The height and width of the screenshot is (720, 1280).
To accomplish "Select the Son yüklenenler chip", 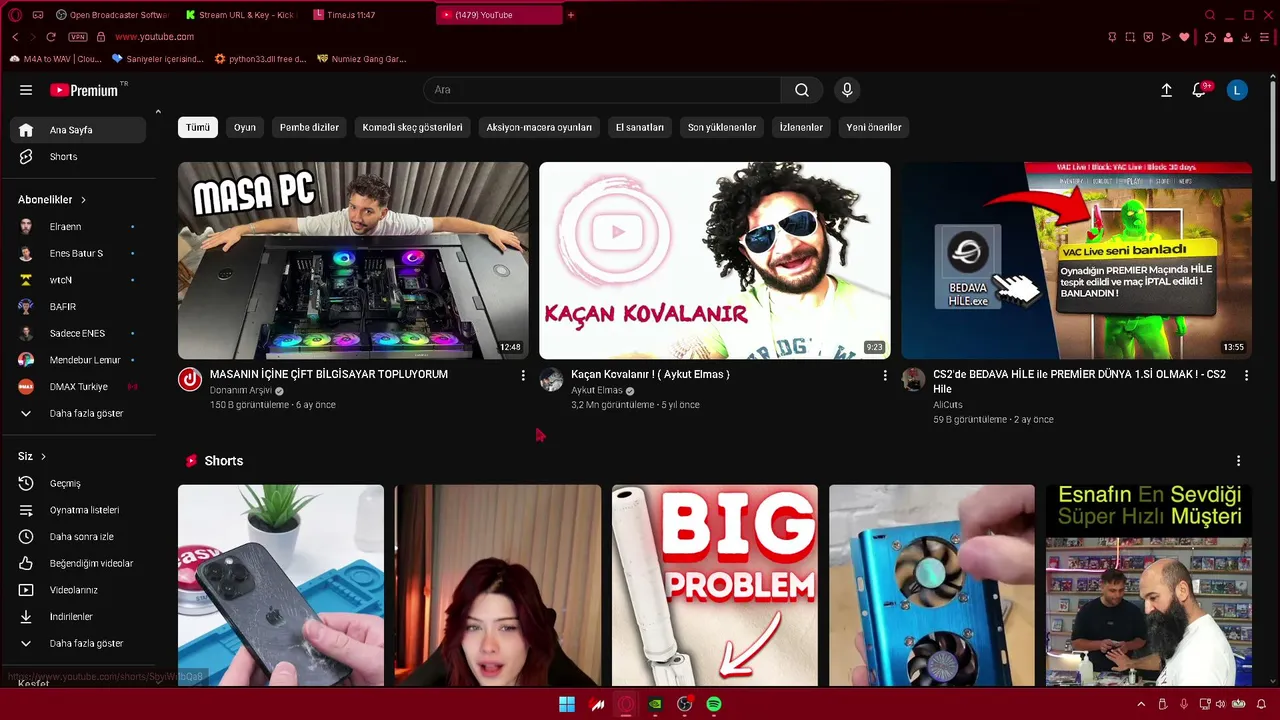I will [x=722, y=127].
